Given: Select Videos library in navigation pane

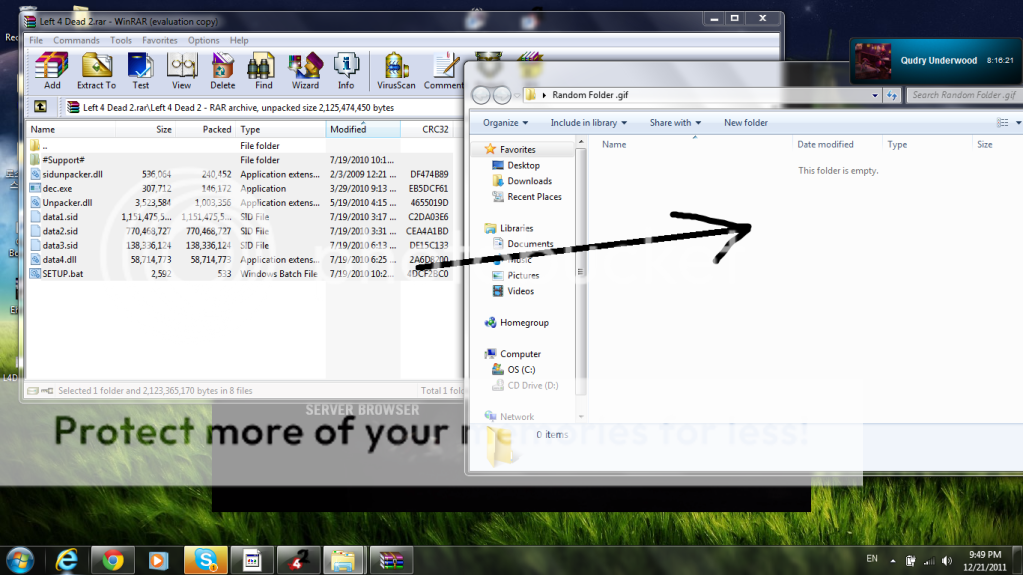Looking at the screenshot, I should (521, 291).
